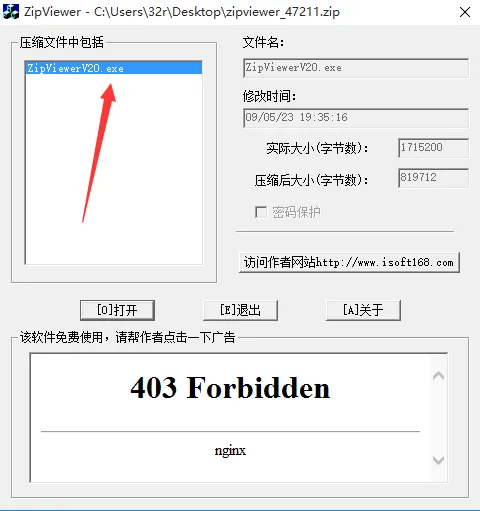Click the title bar showing zipviewer_47211.zip path
This screenshot has width=480, height=511.
click(182, 12)
